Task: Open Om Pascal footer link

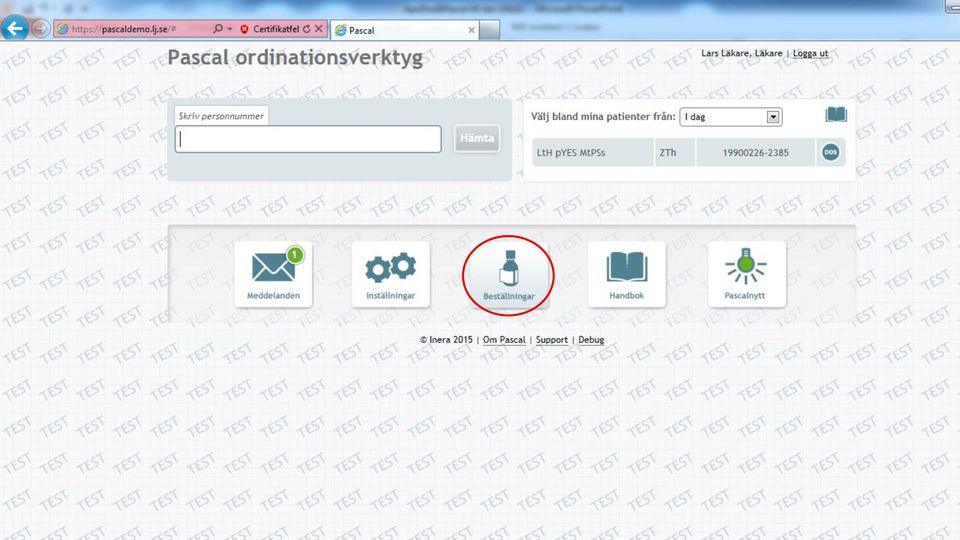Action: pyautogui.click(x=504, y=340)
